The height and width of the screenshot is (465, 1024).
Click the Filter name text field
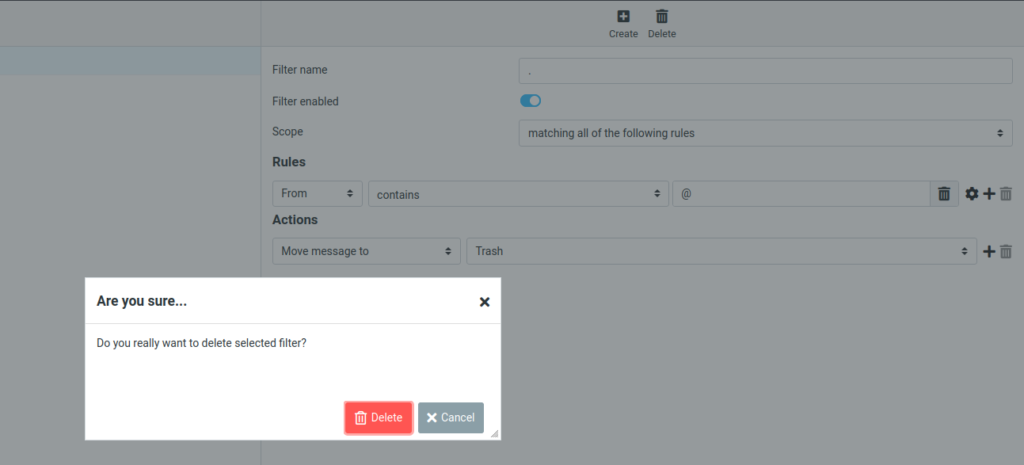click(765, 71)
